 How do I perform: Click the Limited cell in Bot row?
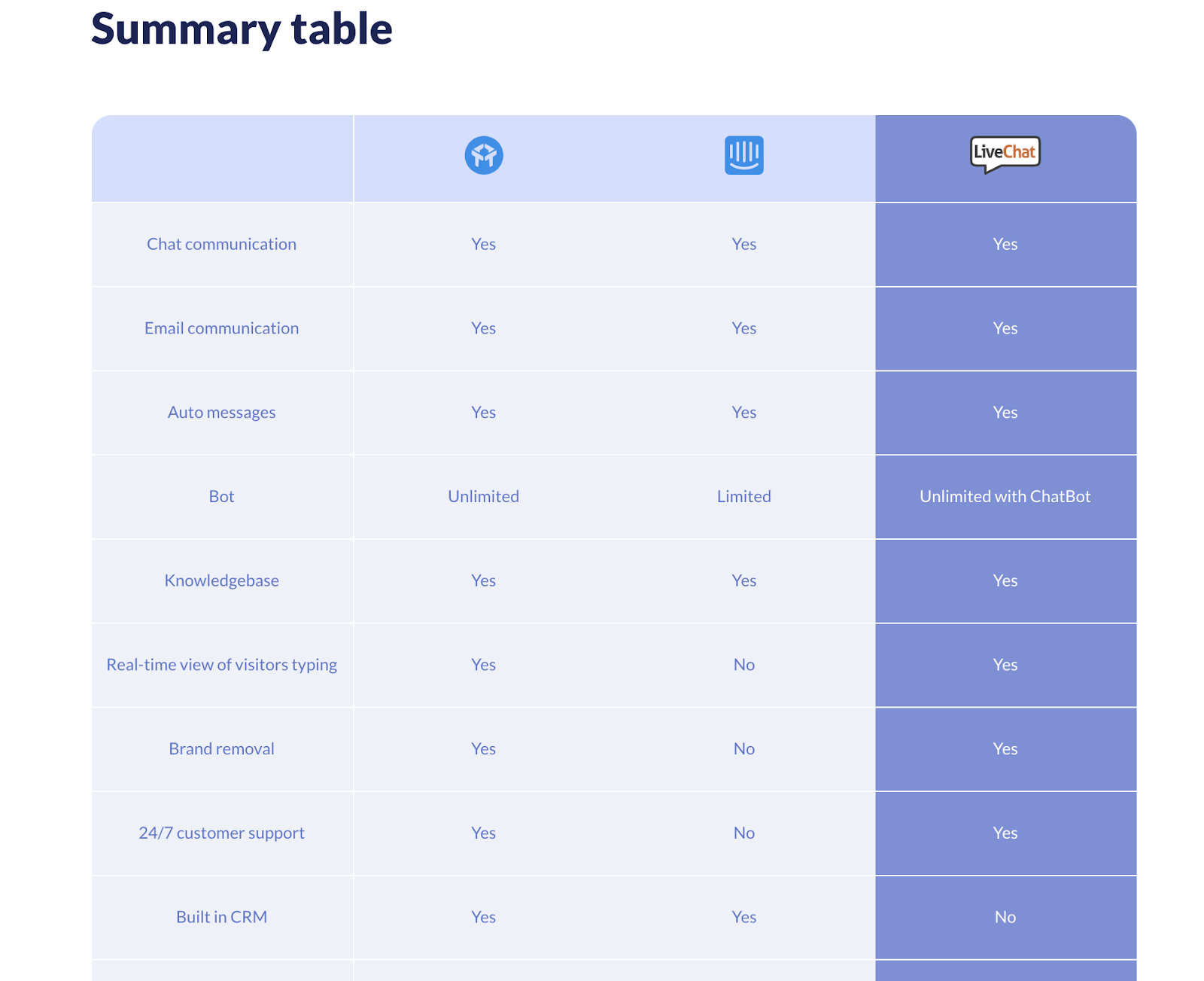(743, 497)
